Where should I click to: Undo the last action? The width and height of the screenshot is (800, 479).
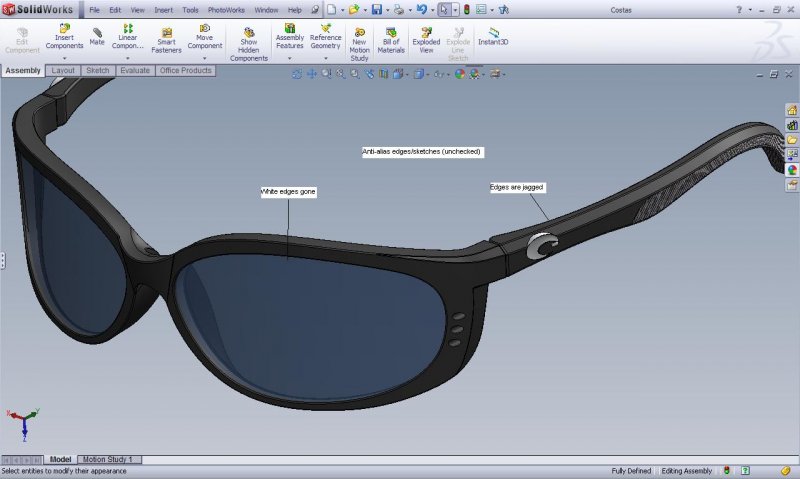(x=421, y=9)
